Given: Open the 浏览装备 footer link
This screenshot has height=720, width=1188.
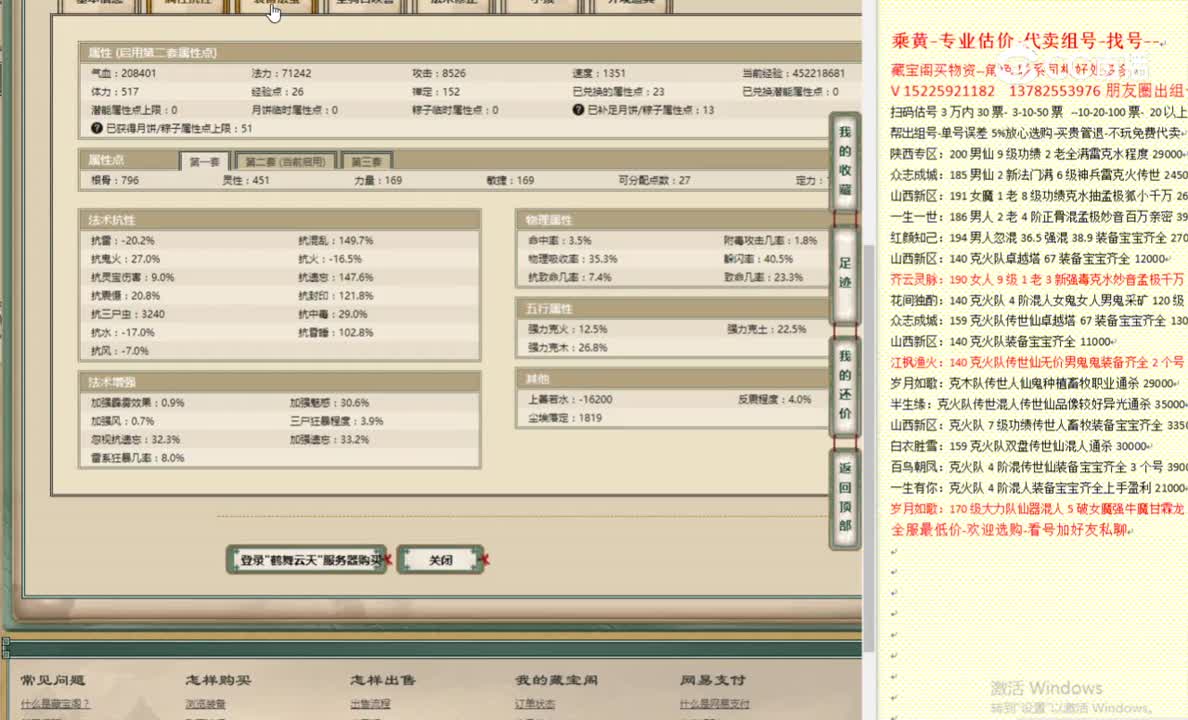Looking at the screenshot, I should pos(205,704).
